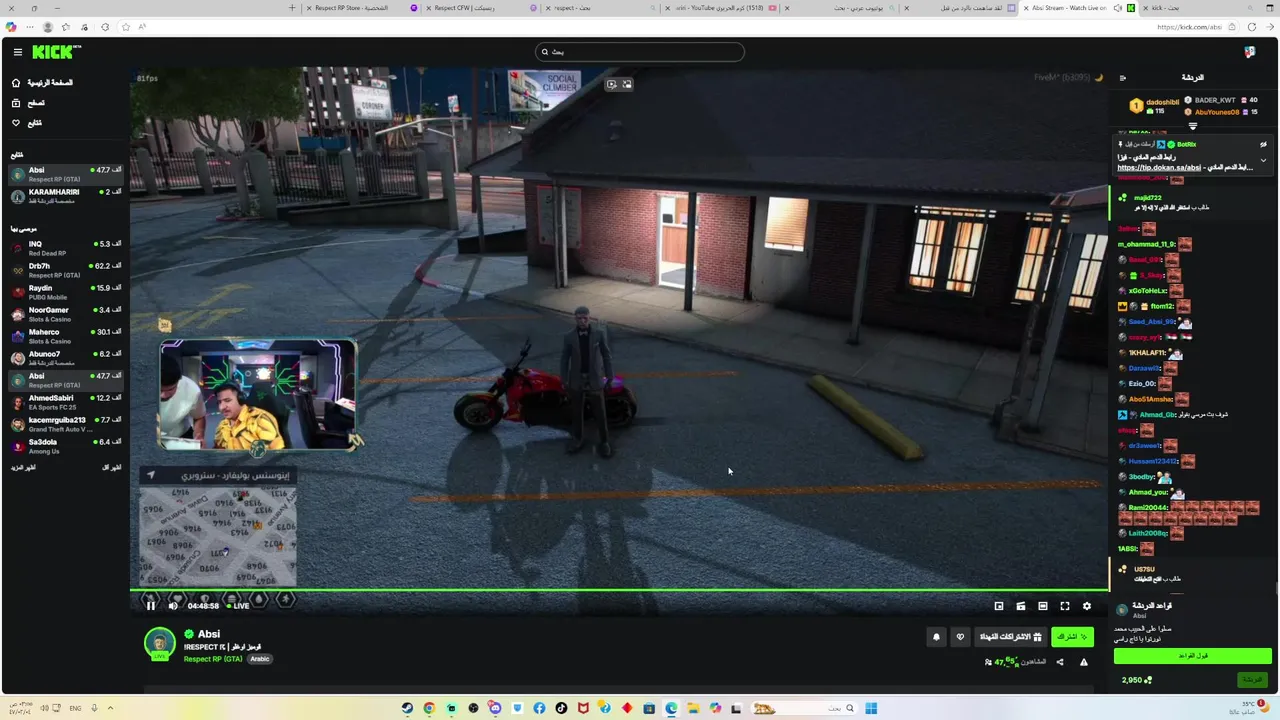The width and height of the screenshot is (1280, 720).
Task: Open the browse sidebar link
Action: point(28,103)
